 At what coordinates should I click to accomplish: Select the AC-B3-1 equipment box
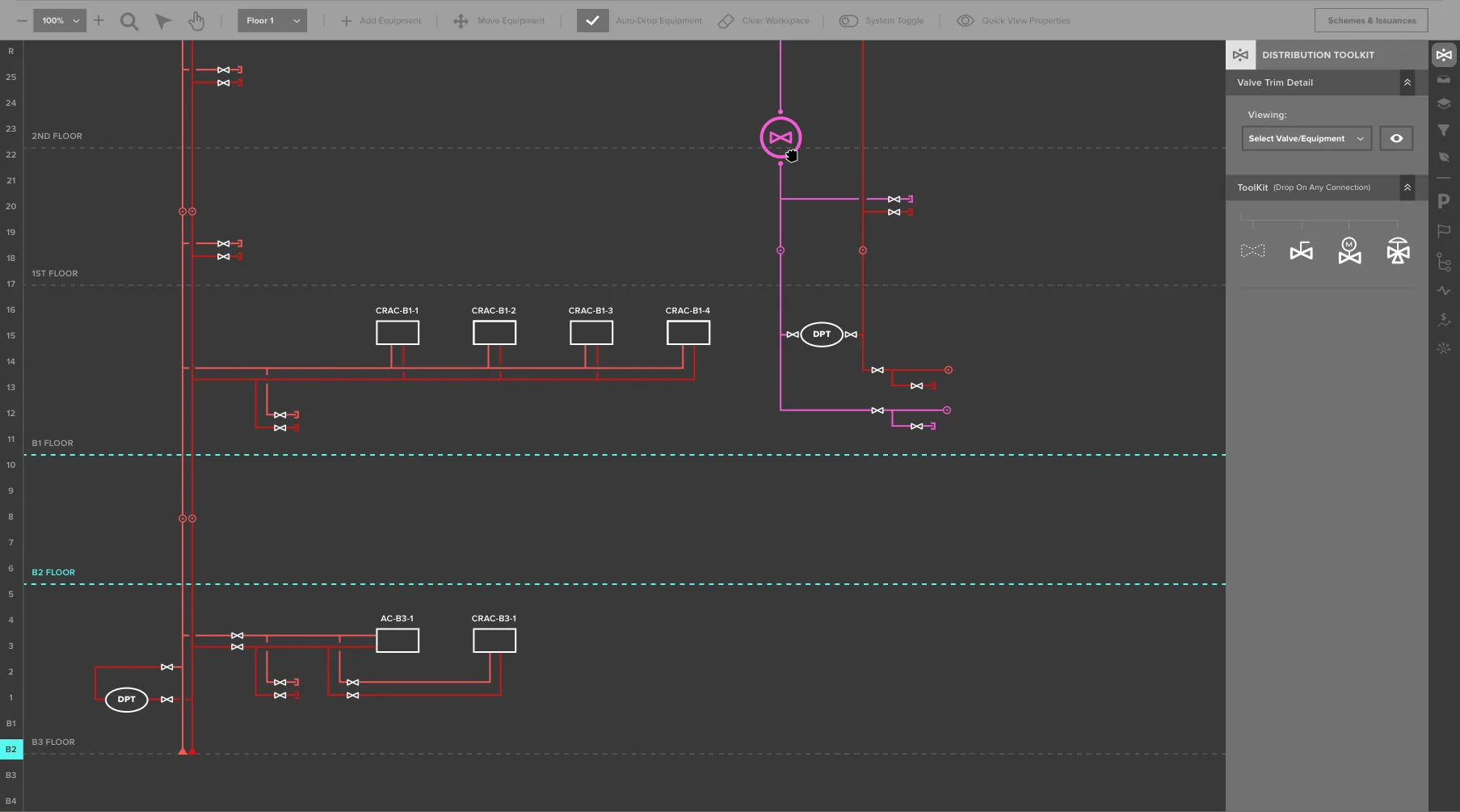(x=398, y=640)
